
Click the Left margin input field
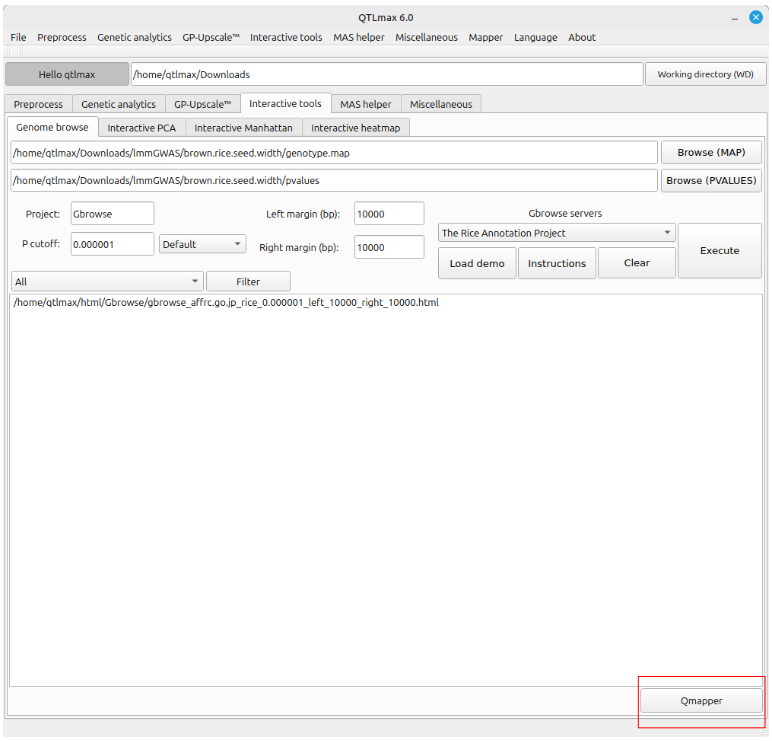[x=388, y=214]
